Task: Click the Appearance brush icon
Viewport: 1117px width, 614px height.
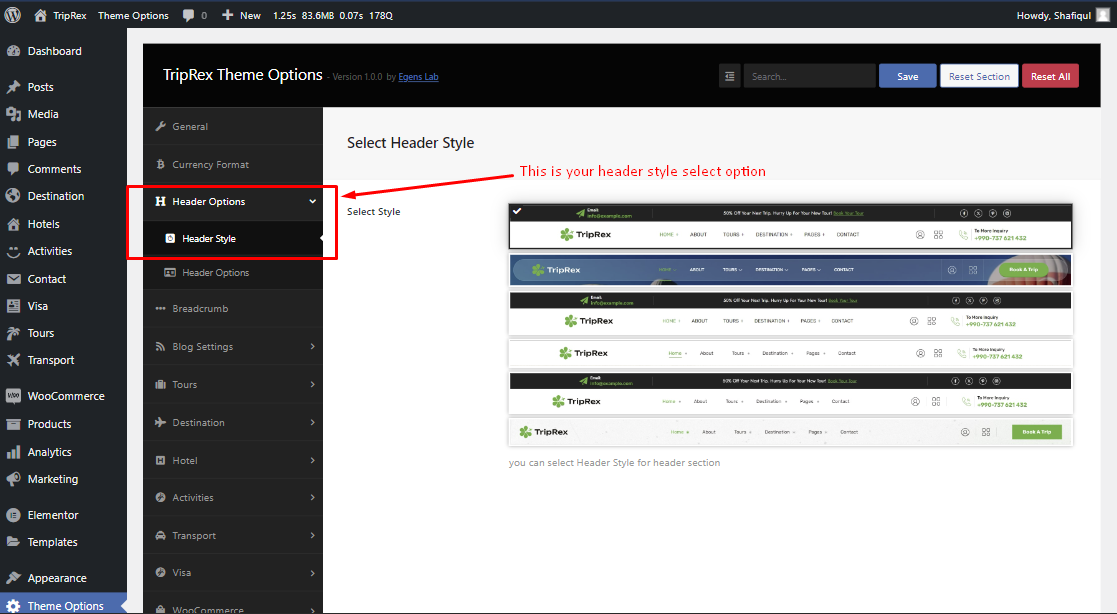Action: tap(13, 578)
